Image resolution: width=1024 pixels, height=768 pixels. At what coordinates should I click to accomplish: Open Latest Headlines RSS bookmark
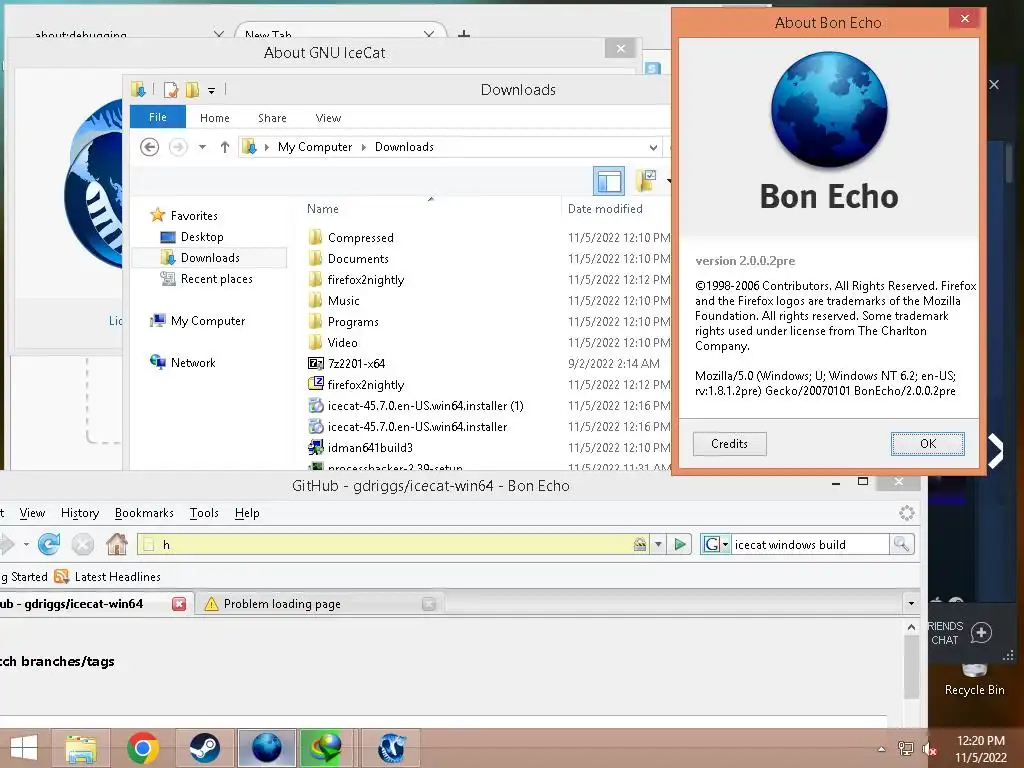(108, 577)
